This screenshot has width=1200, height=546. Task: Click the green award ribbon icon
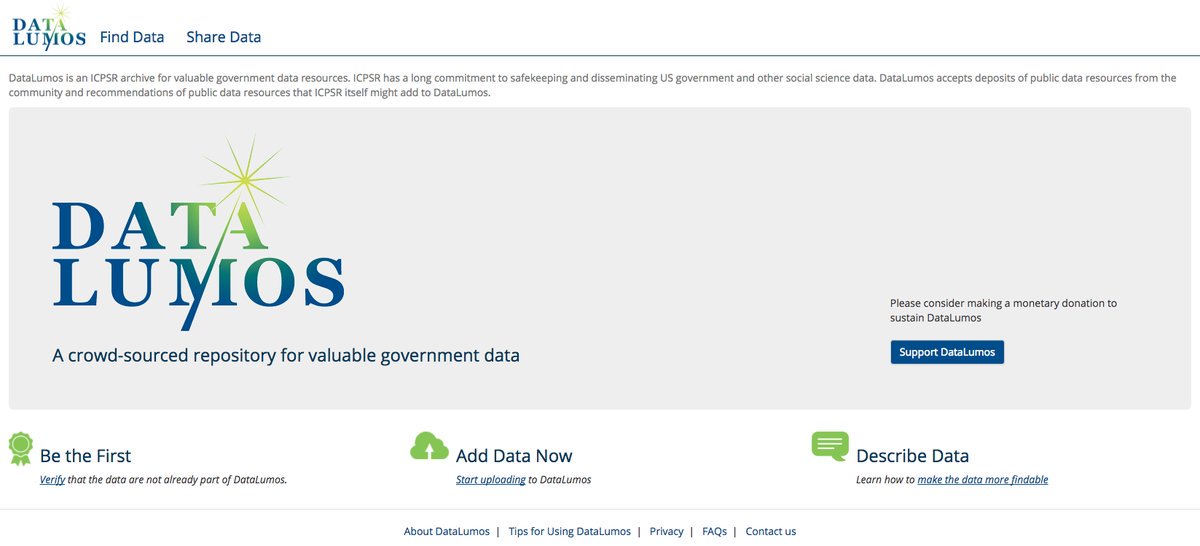[x=20, y=449]
